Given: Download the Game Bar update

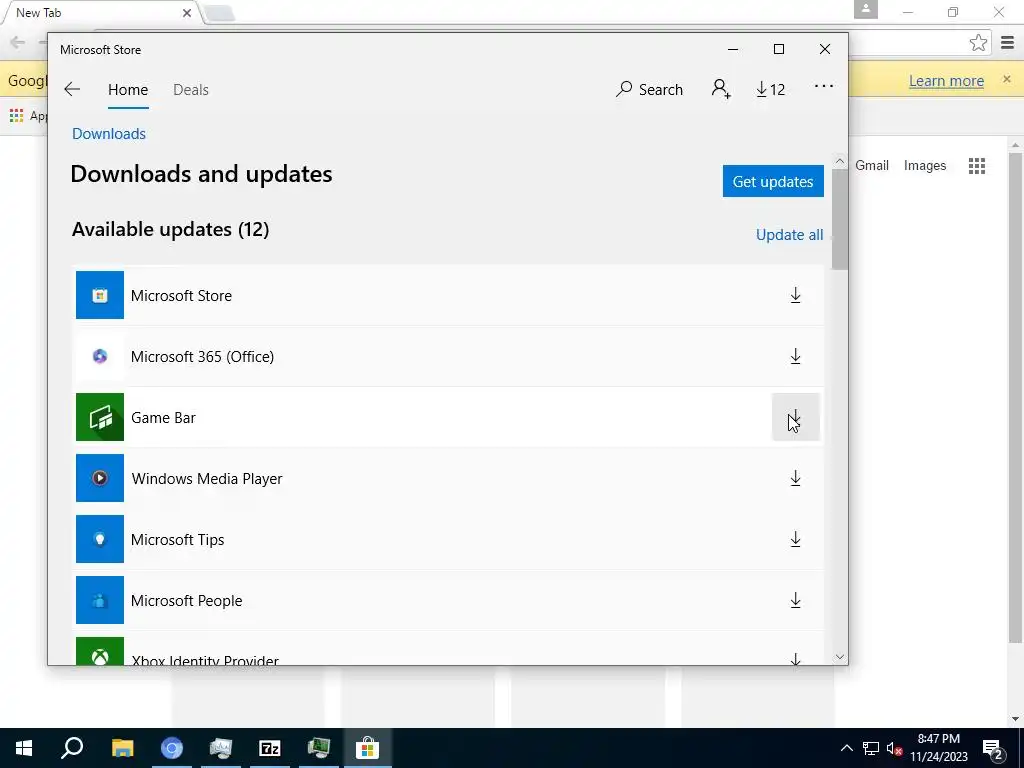Looking at the screenshot, I should point(795,417).
